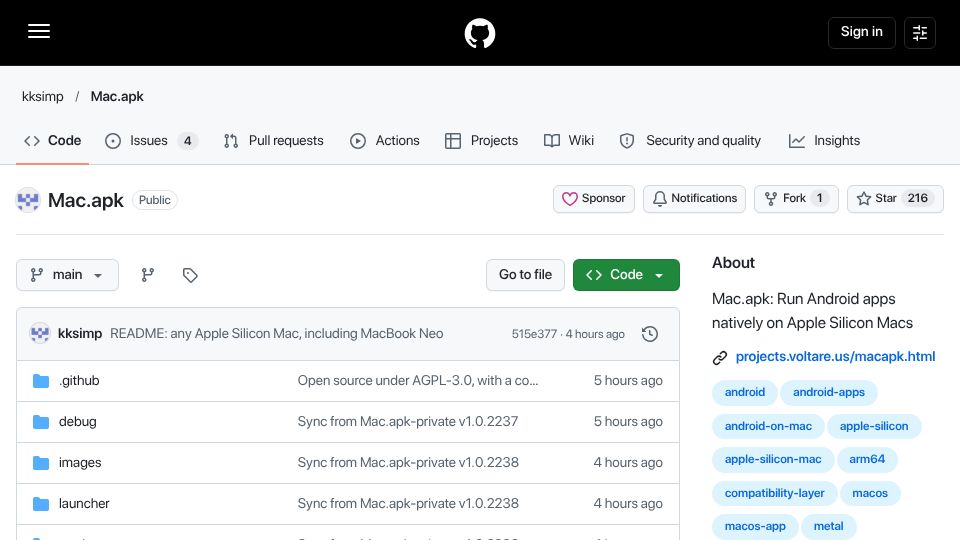
Task: Click the kksimp avatar in the commit row
Action: click(40, 334)
